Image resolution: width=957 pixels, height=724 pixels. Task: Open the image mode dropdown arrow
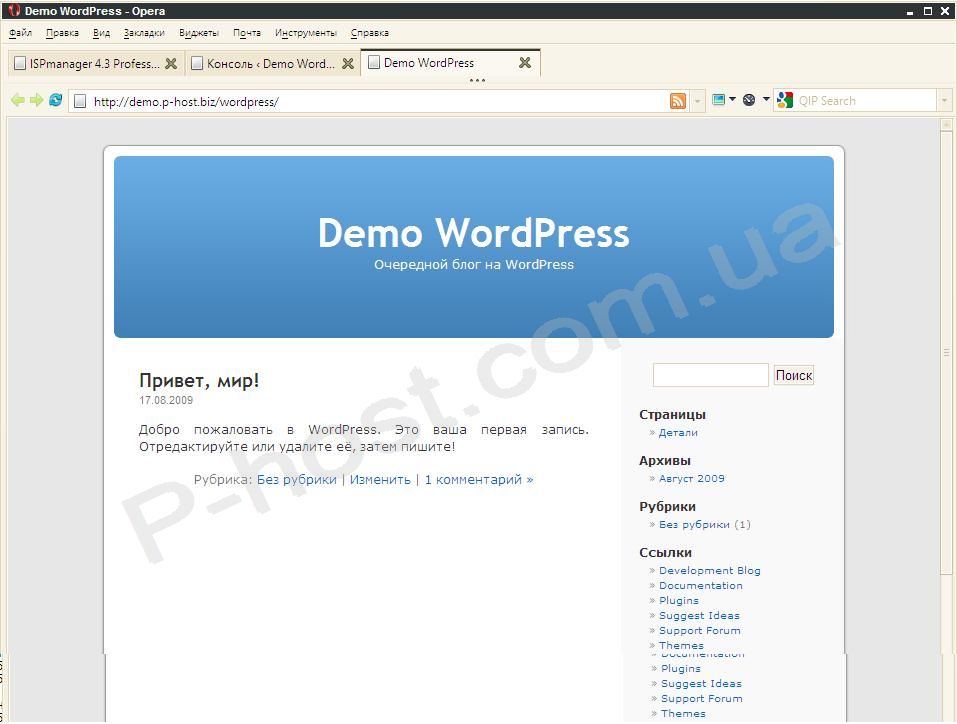[x=732, y=99]
